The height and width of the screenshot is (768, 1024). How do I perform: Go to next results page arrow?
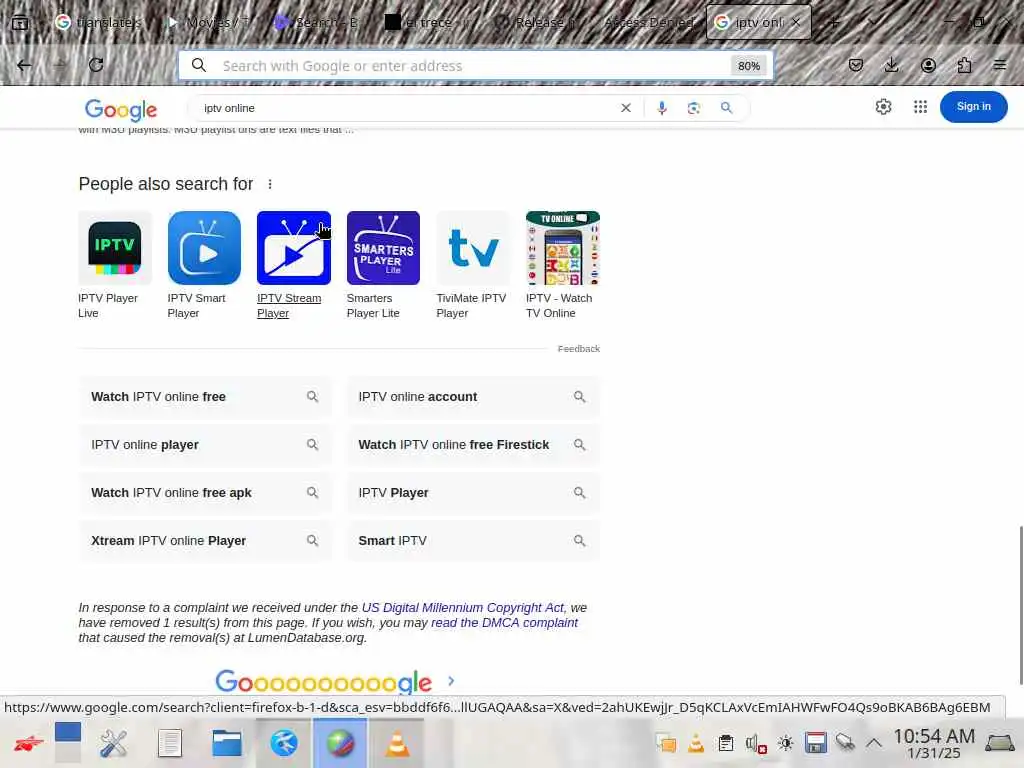click(451, 681)
